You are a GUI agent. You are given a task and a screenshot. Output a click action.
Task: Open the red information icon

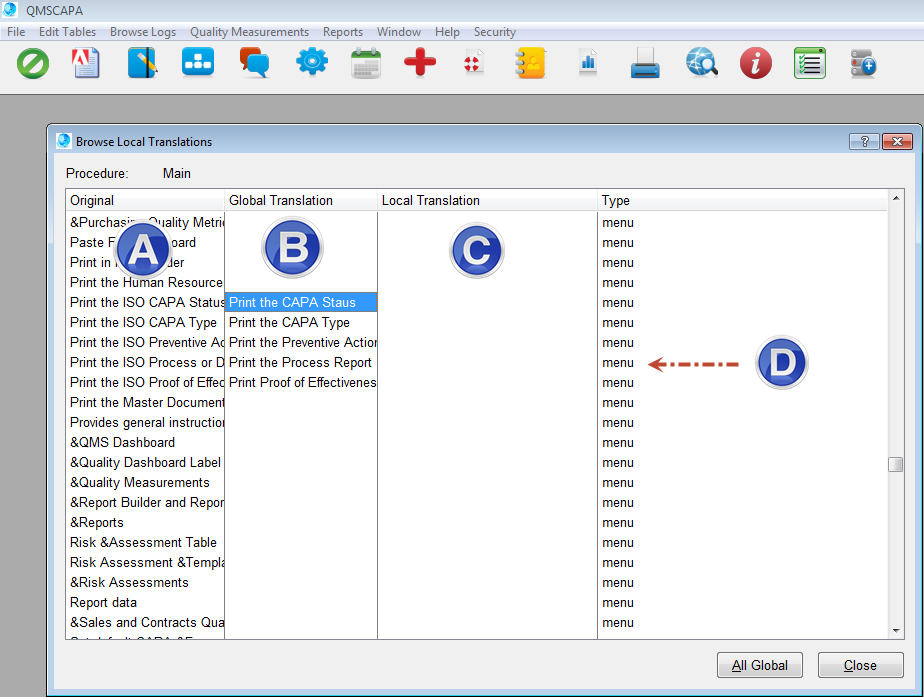tap(756, 64)
